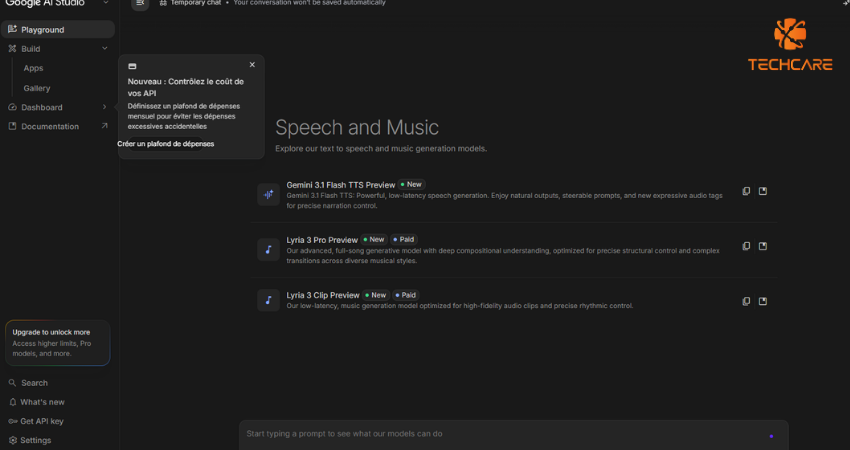The image size is (850, 450).
Task: Click the Build tools icon
Action: tap(12, 49)
